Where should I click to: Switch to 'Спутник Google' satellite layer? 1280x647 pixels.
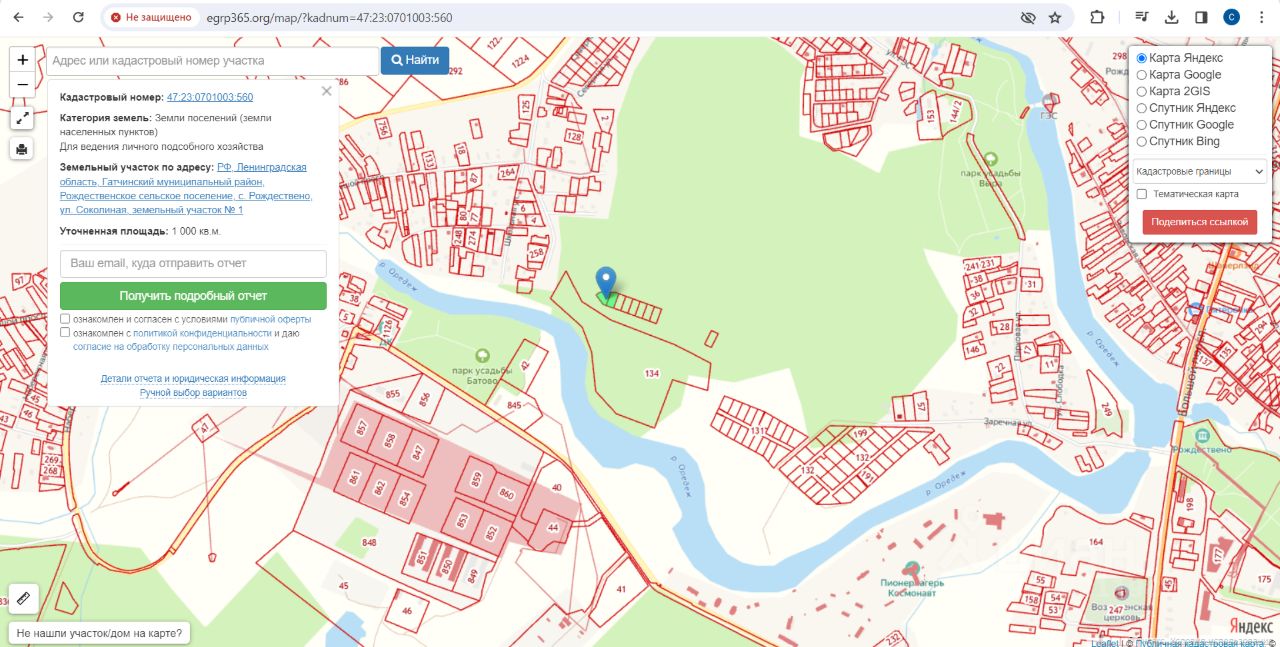1142,125
